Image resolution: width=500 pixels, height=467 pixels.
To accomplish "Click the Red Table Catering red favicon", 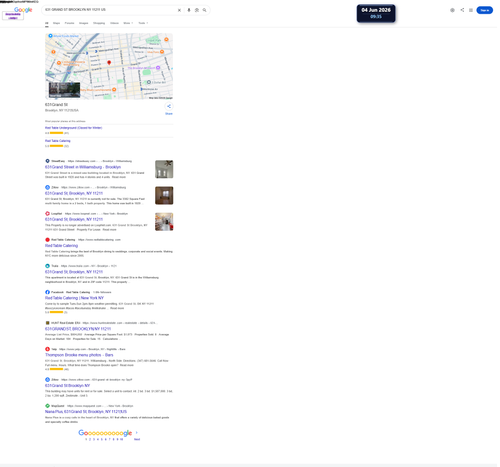I will pyautogui.click(x=47, y=240).
